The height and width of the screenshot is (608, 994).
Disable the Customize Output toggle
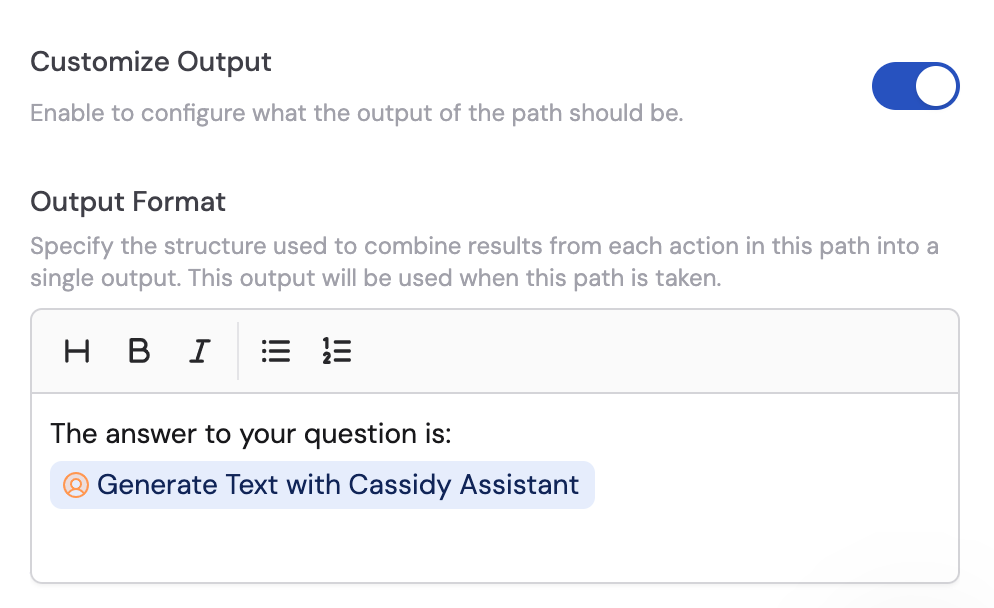(915, 86)
